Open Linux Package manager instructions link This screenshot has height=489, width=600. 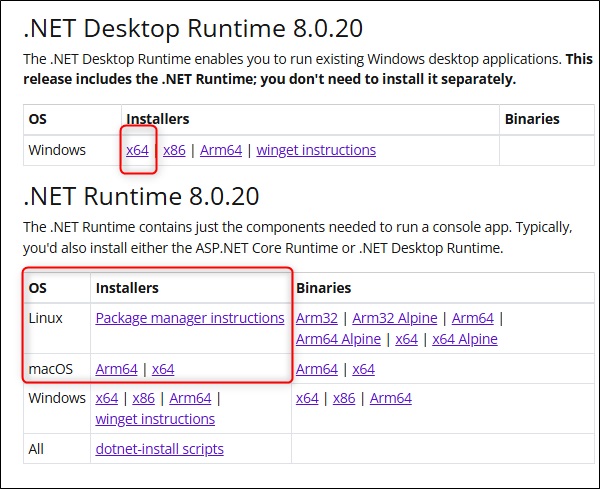(x=190, y=318)
